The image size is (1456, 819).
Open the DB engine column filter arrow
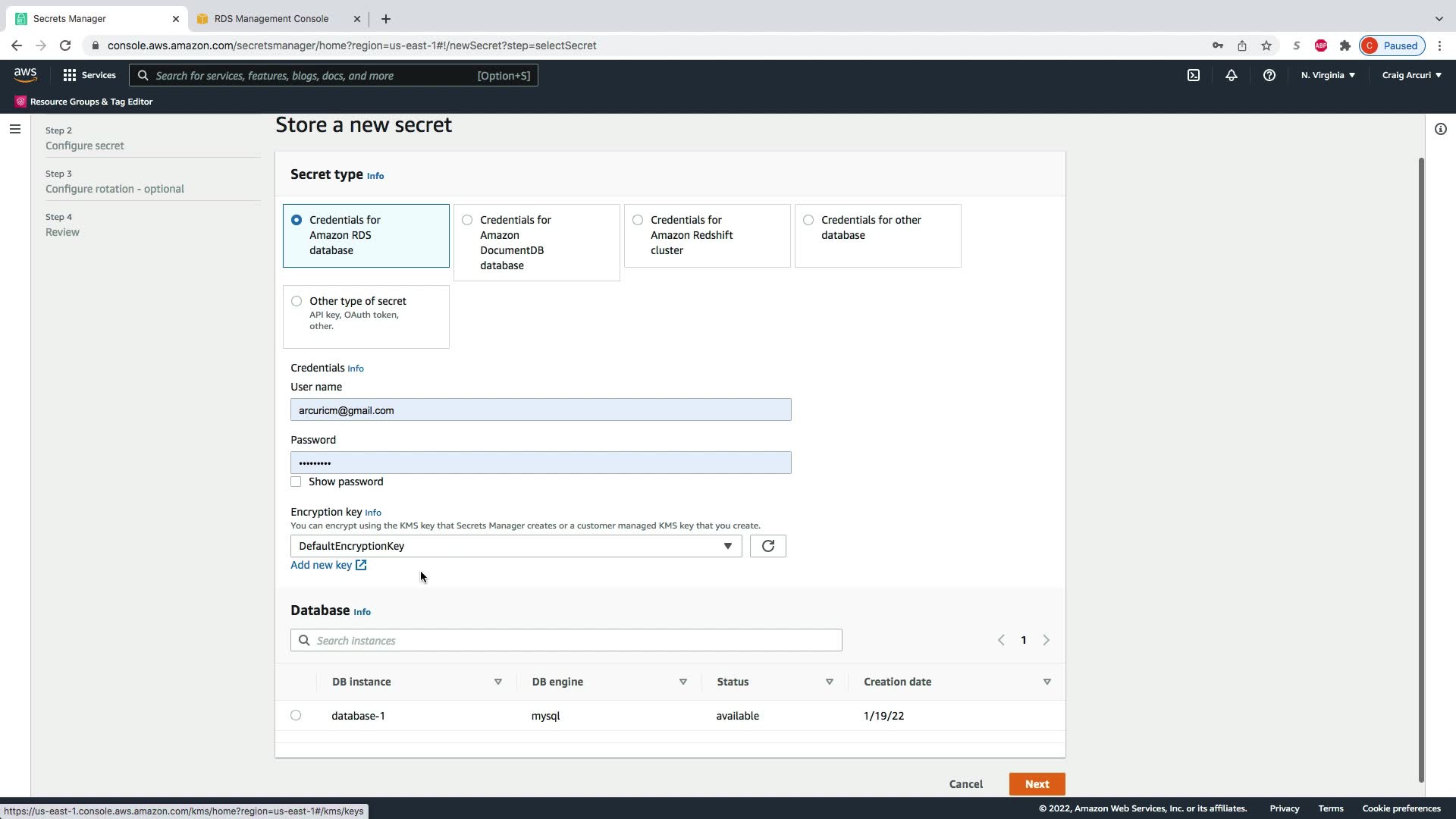point(682,682)
